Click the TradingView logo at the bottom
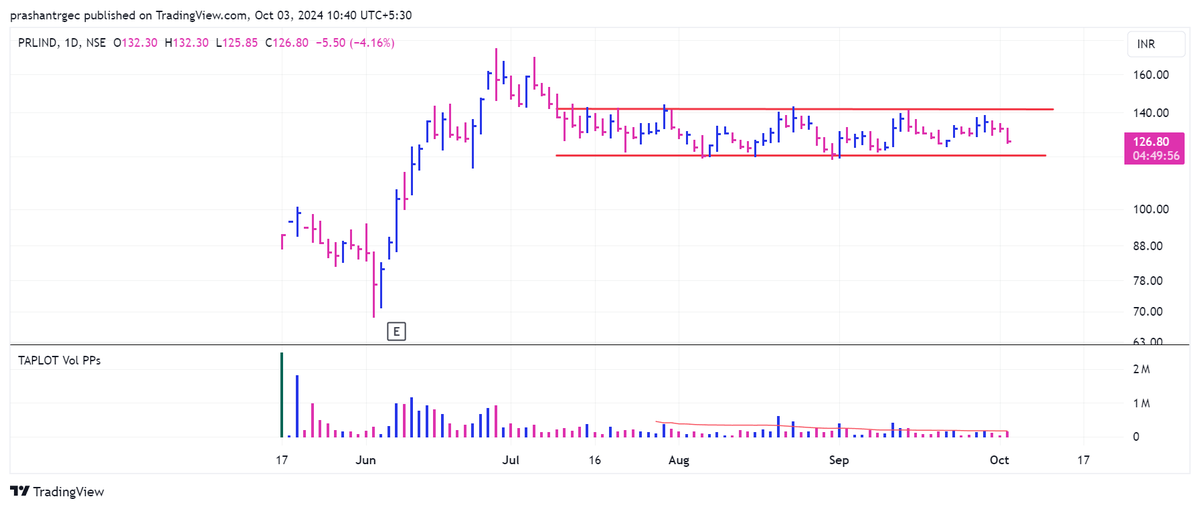The height and width of the screenshot is (509, 1200). 56,491
